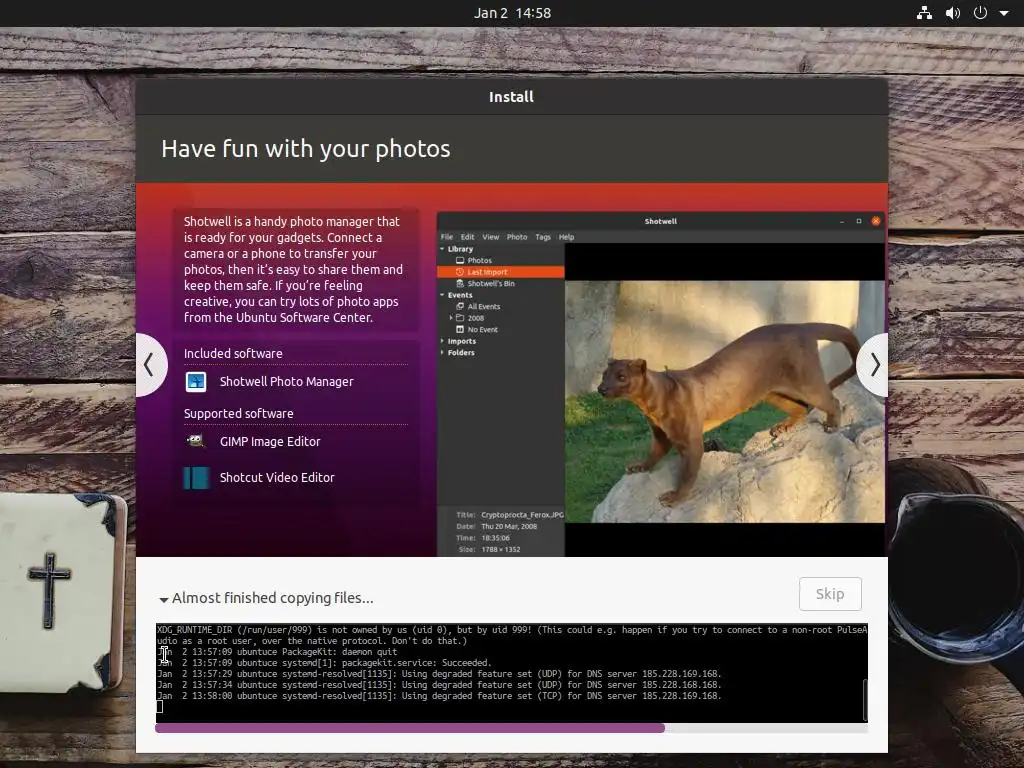This screenshot has width=1024, height=768.
Task: Click the purple installation progress bar
Action: point(410,728)
